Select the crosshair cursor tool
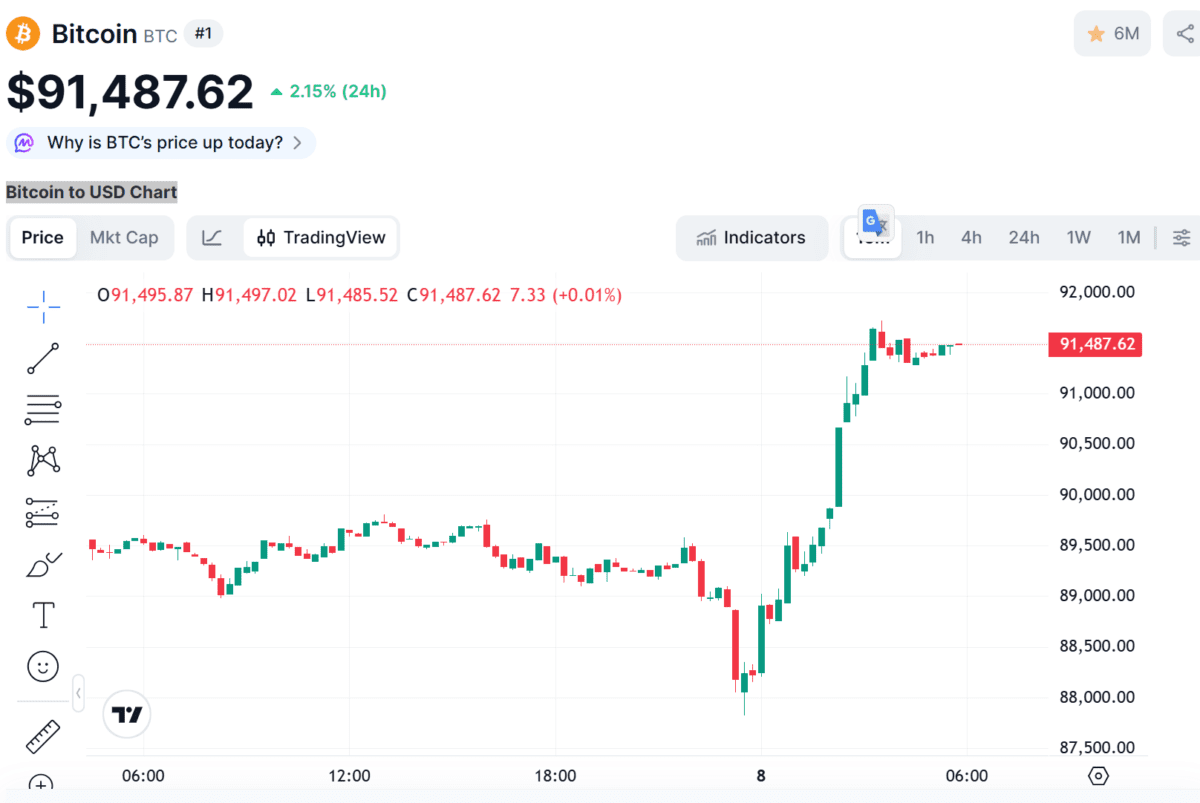The image size is (1200, 803). click(x=43, y=307)
